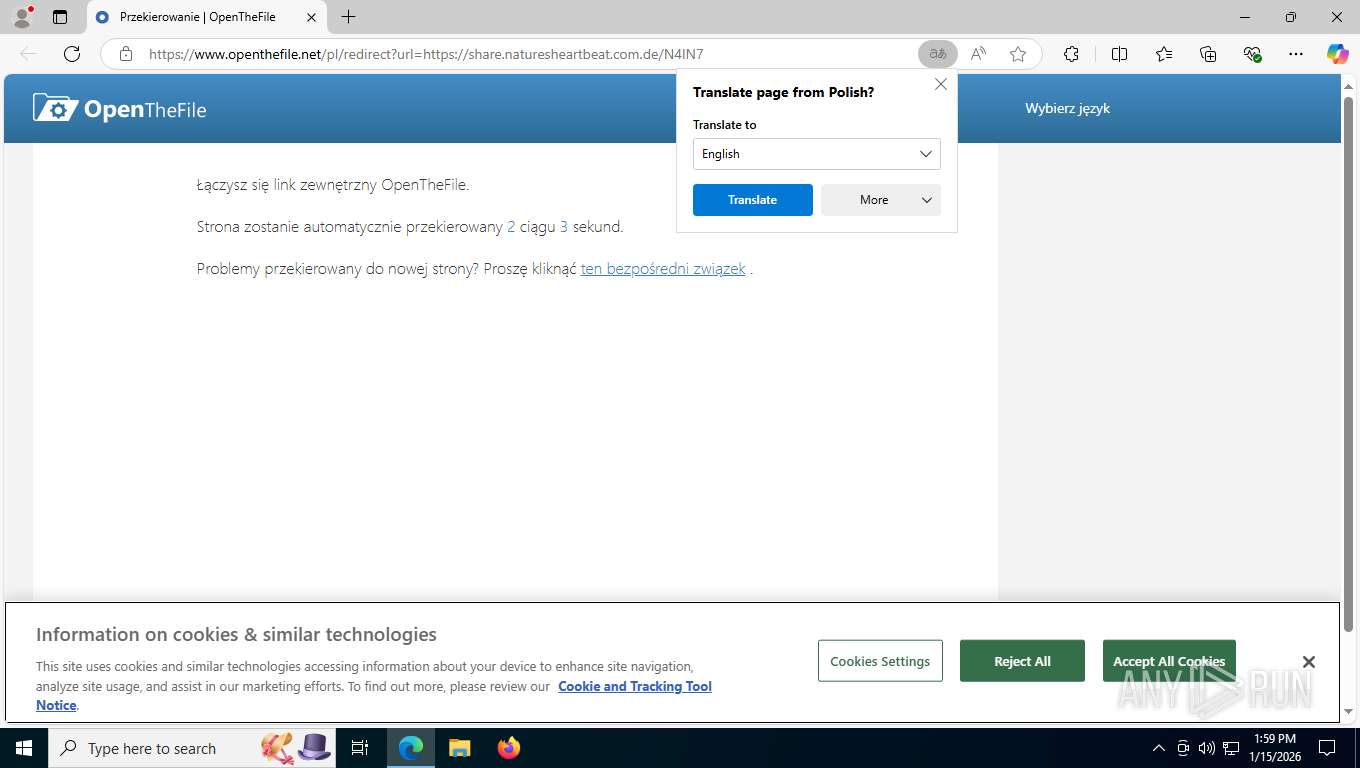This screenshot has height=768, width=1360.
Task: Toggle the translate icon in address bar
Action: [938, 54]
